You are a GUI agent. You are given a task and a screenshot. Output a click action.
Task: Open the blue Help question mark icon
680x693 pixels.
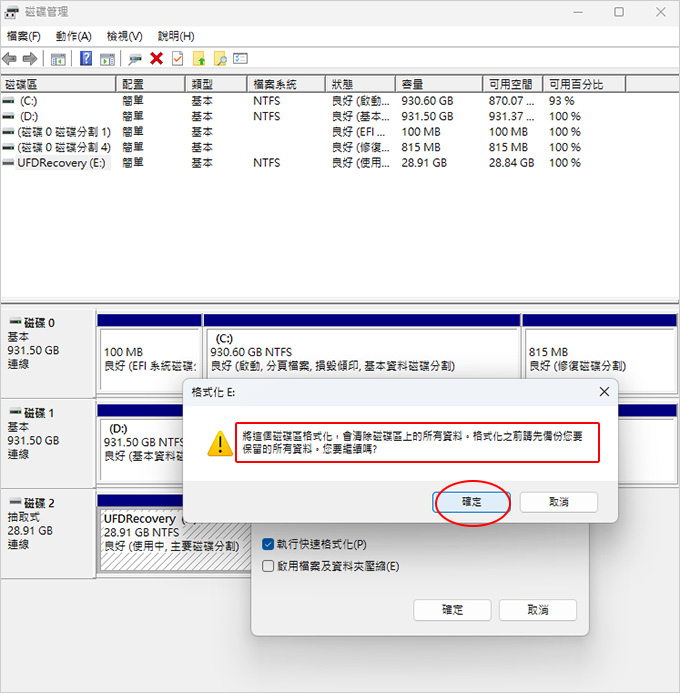[86, 58]
